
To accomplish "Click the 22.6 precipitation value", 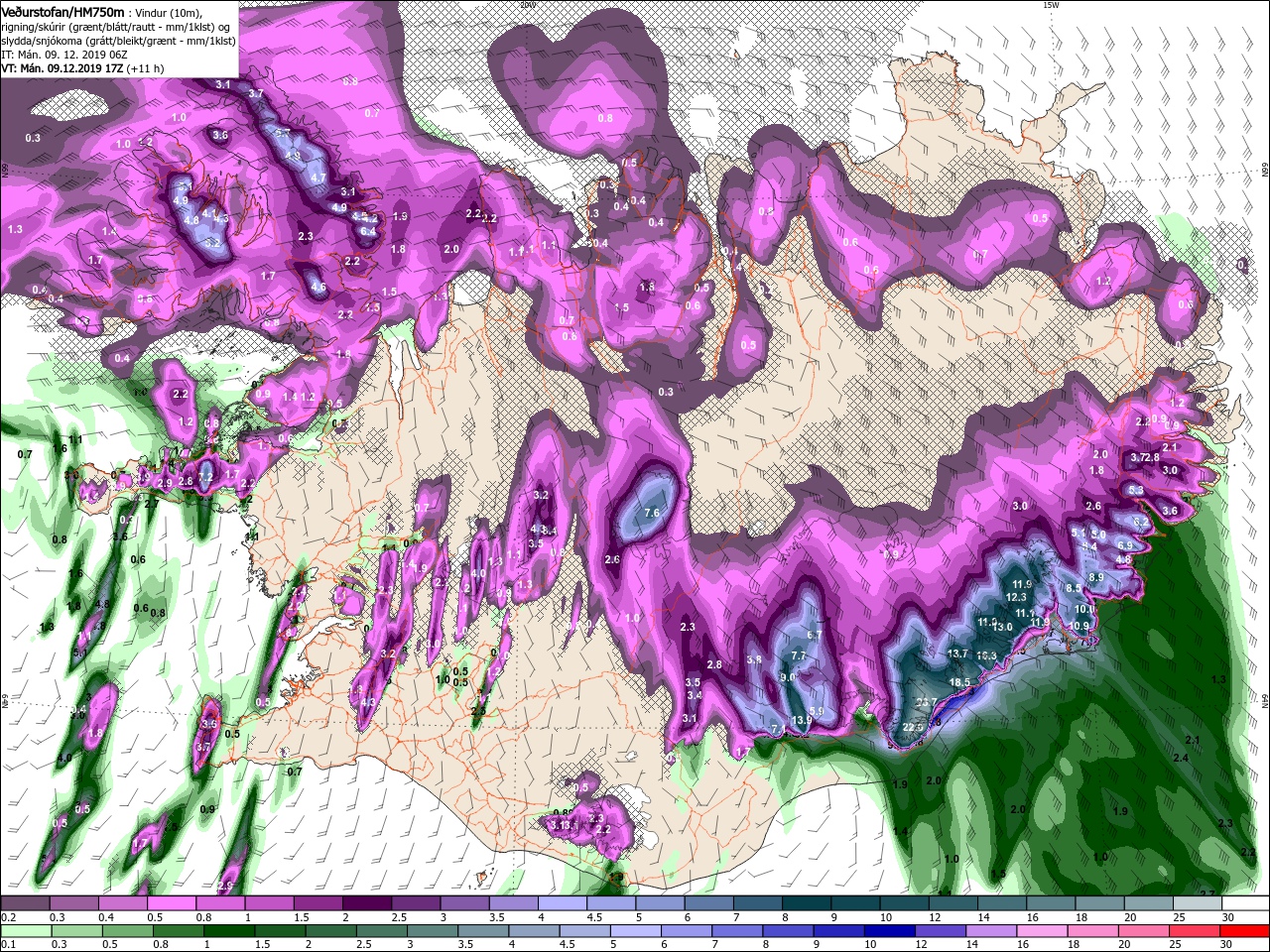I will click(x=914, y=727).
